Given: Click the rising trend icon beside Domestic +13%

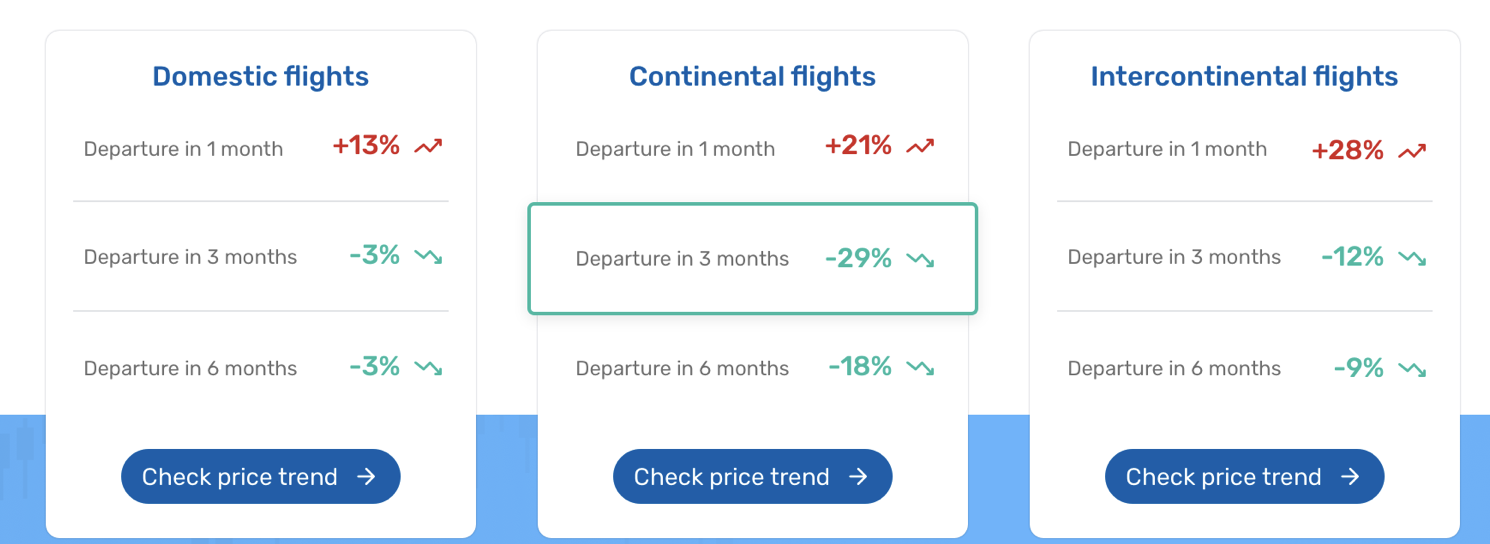Looking at the screenshot, I should [428, 147].
